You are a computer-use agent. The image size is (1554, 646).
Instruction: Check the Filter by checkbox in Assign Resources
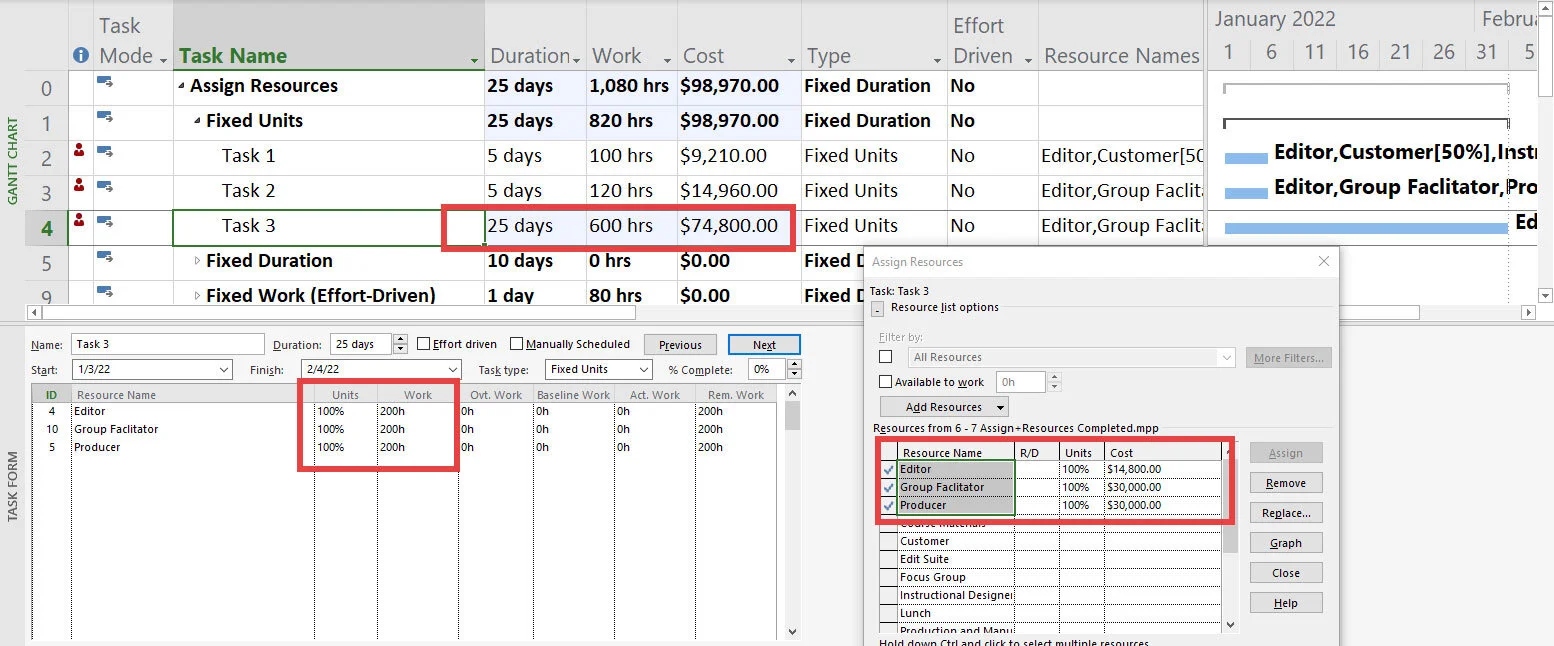[885, 357]
